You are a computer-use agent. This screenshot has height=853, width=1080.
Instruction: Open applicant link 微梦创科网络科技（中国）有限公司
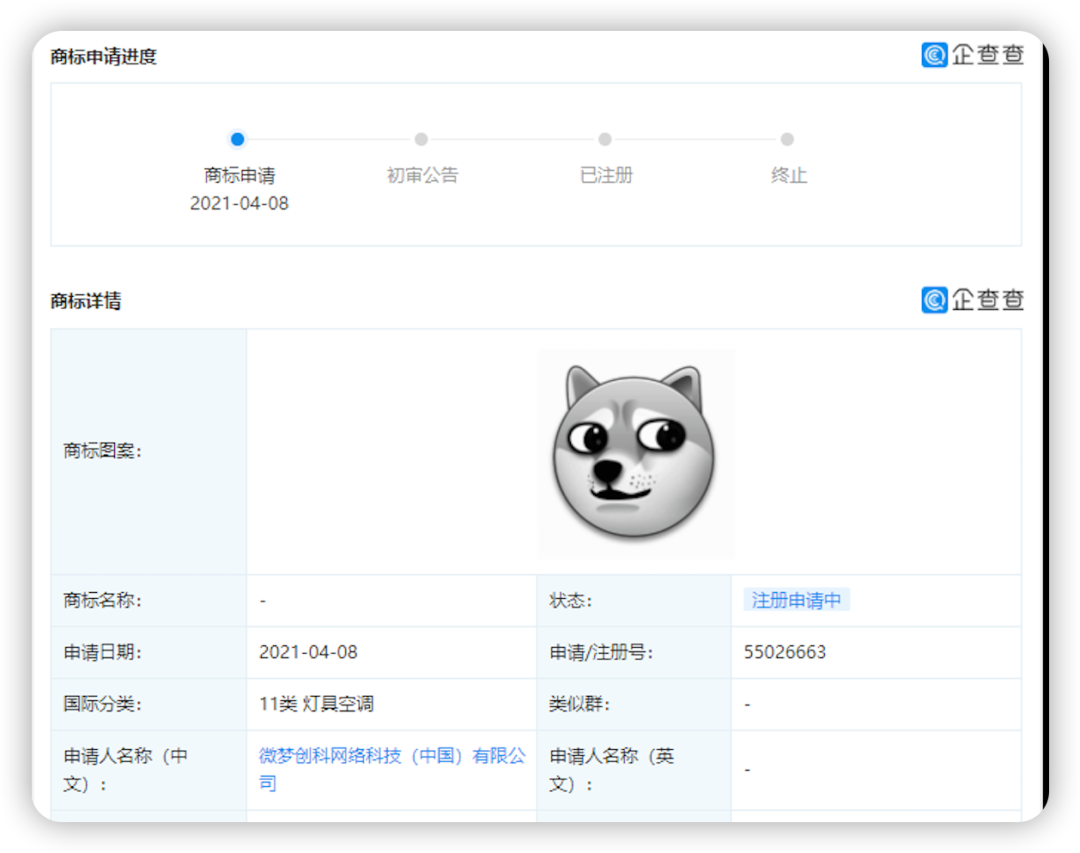pyautogui.click(x=392, y=769)
